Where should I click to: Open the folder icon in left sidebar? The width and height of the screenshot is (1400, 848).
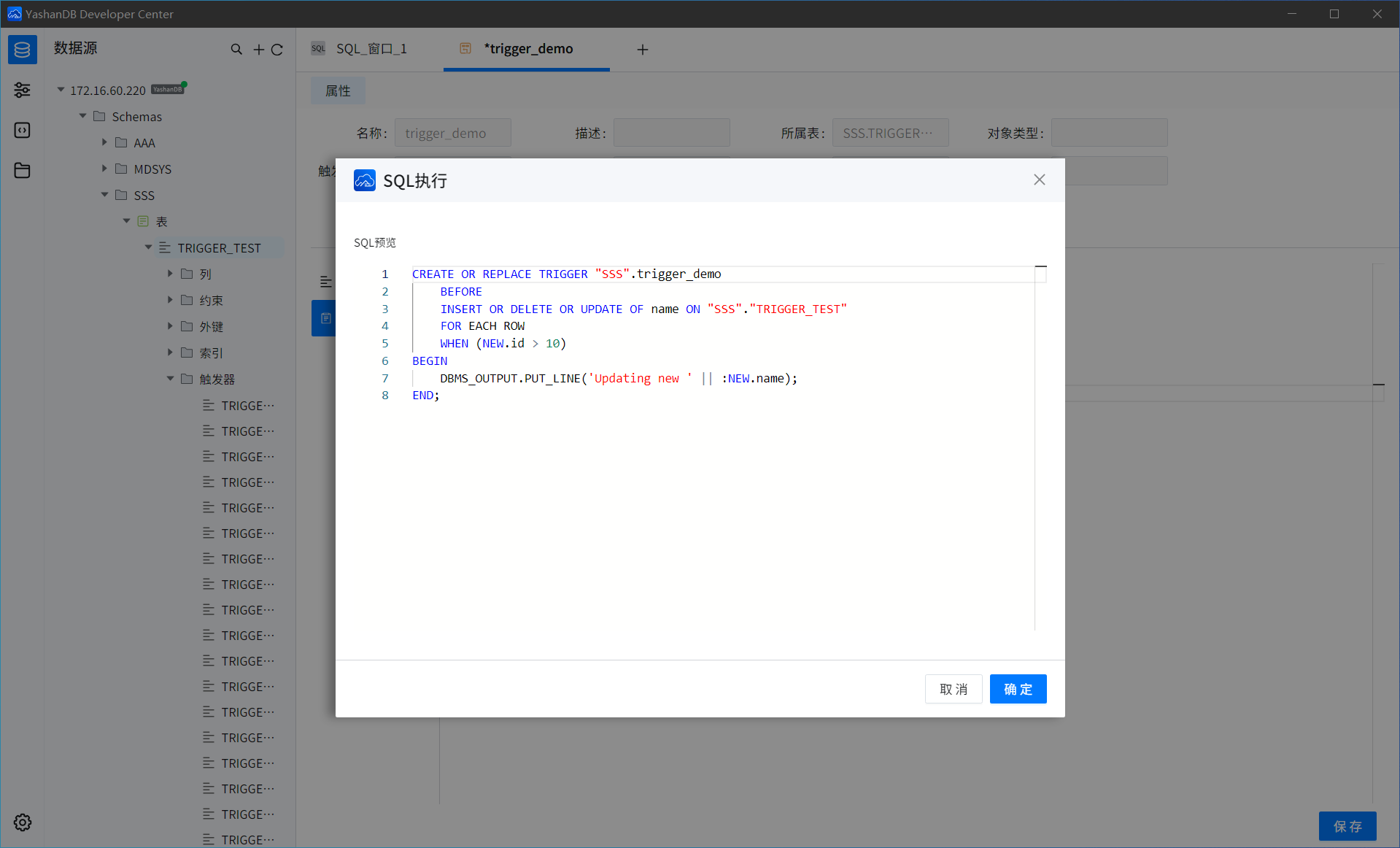pyautogui.click(x=22, y=170)
